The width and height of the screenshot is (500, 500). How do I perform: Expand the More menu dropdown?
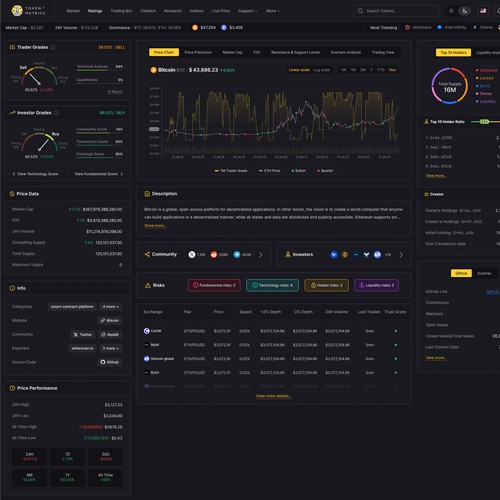[273, 11]
